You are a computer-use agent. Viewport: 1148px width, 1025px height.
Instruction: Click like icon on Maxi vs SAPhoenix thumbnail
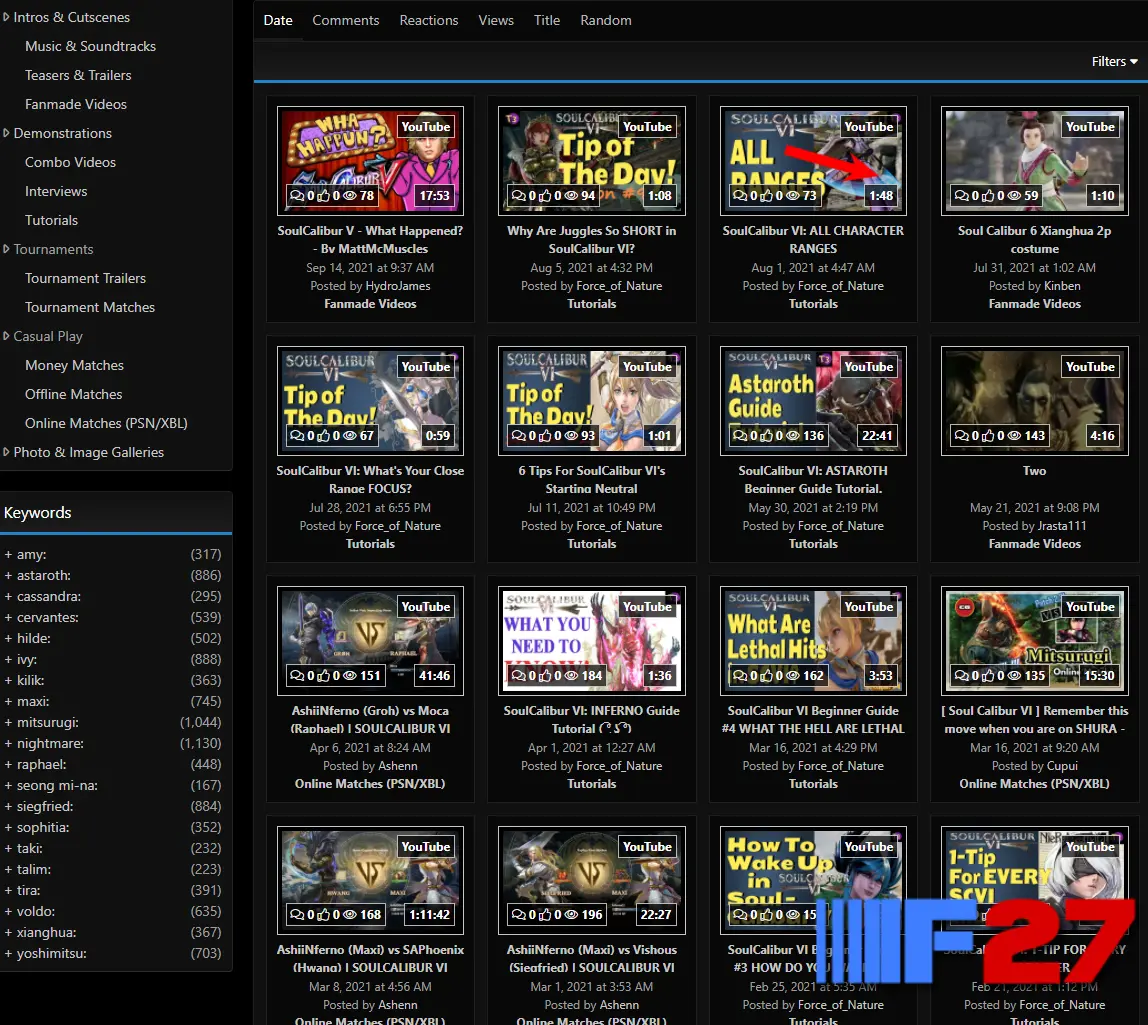[323, 914]
